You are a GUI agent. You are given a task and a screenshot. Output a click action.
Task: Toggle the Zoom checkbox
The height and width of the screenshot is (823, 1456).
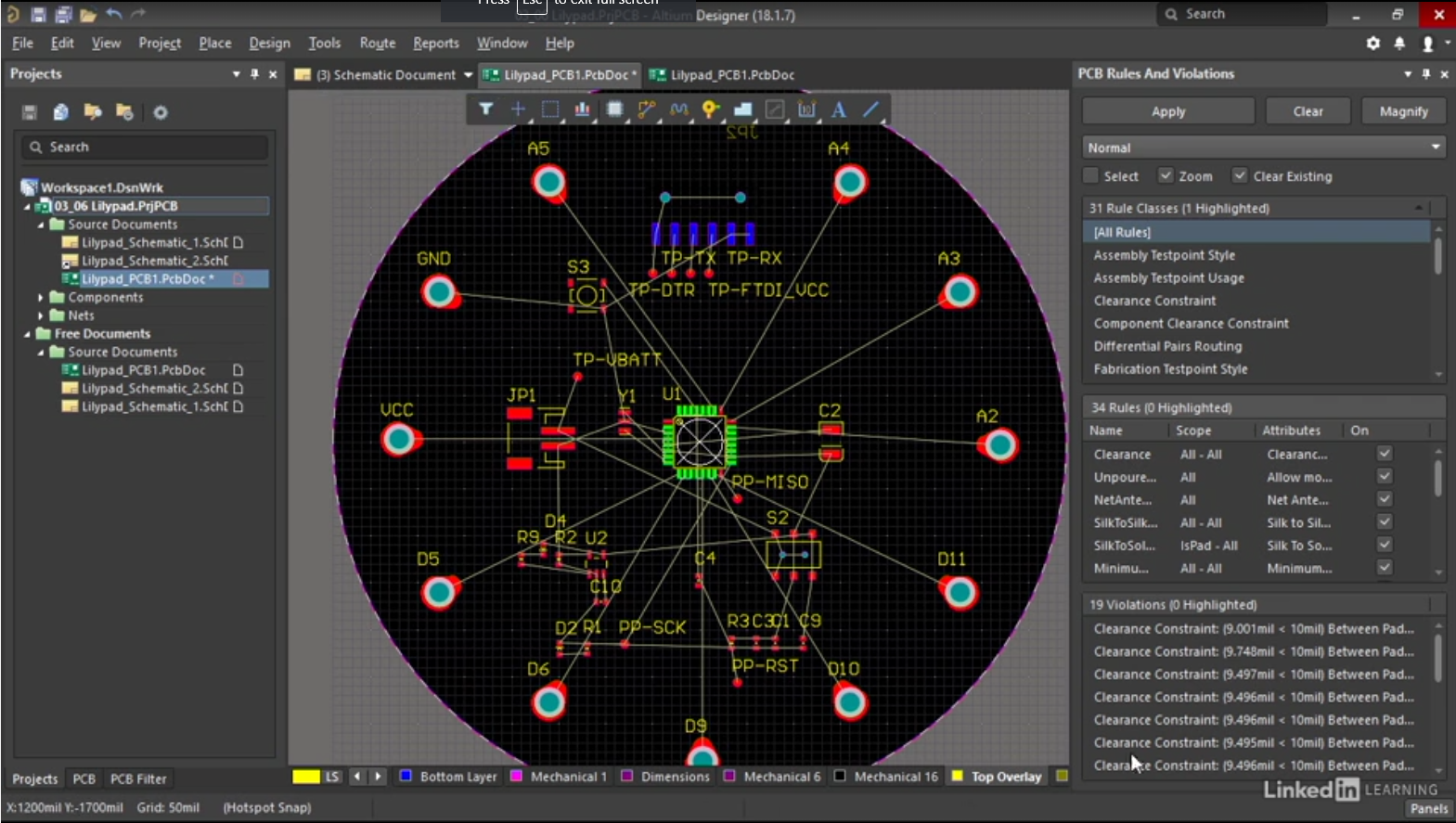(x=1166, y=175)
